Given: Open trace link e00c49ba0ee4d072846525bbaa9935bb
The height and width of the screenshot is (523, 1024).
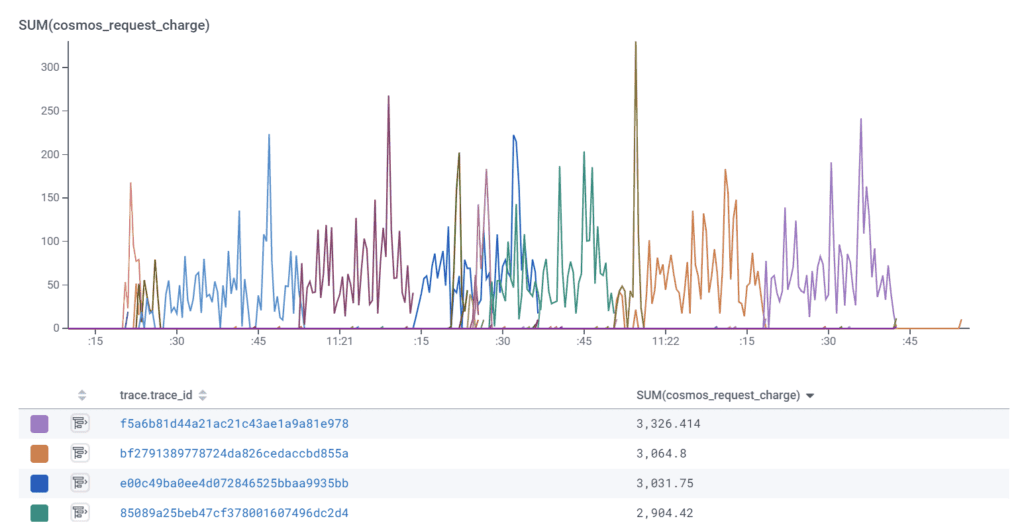Looking at the screenshot, I should (234, 483).
